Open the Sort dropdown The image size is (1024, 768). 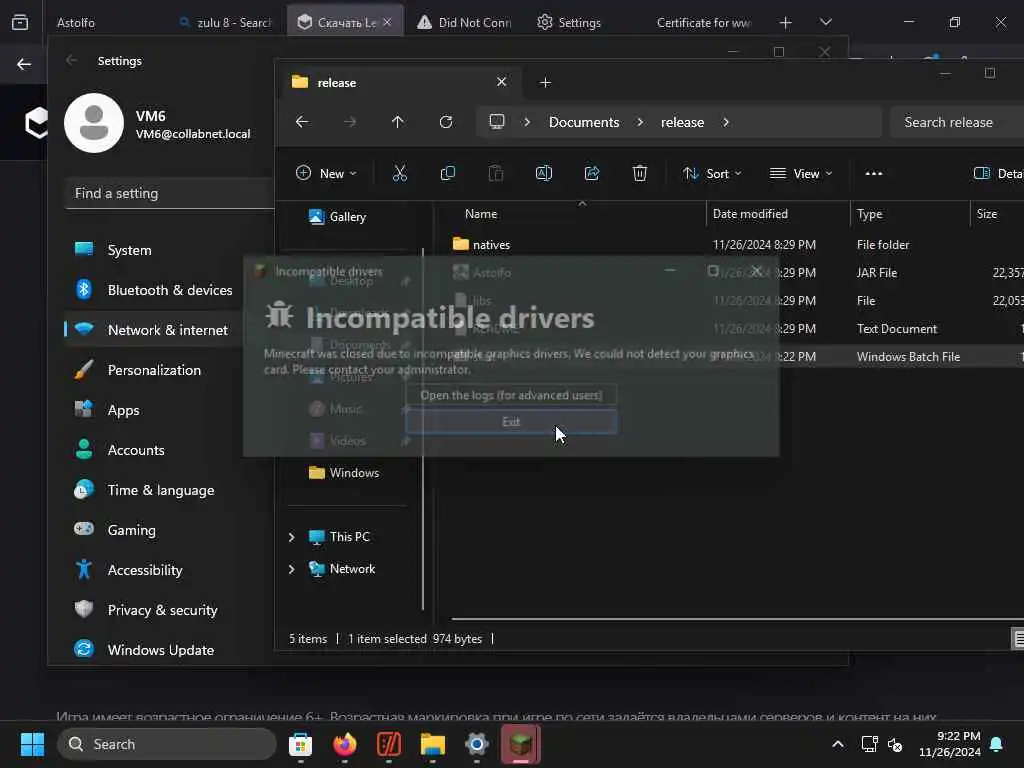point(712,174)
